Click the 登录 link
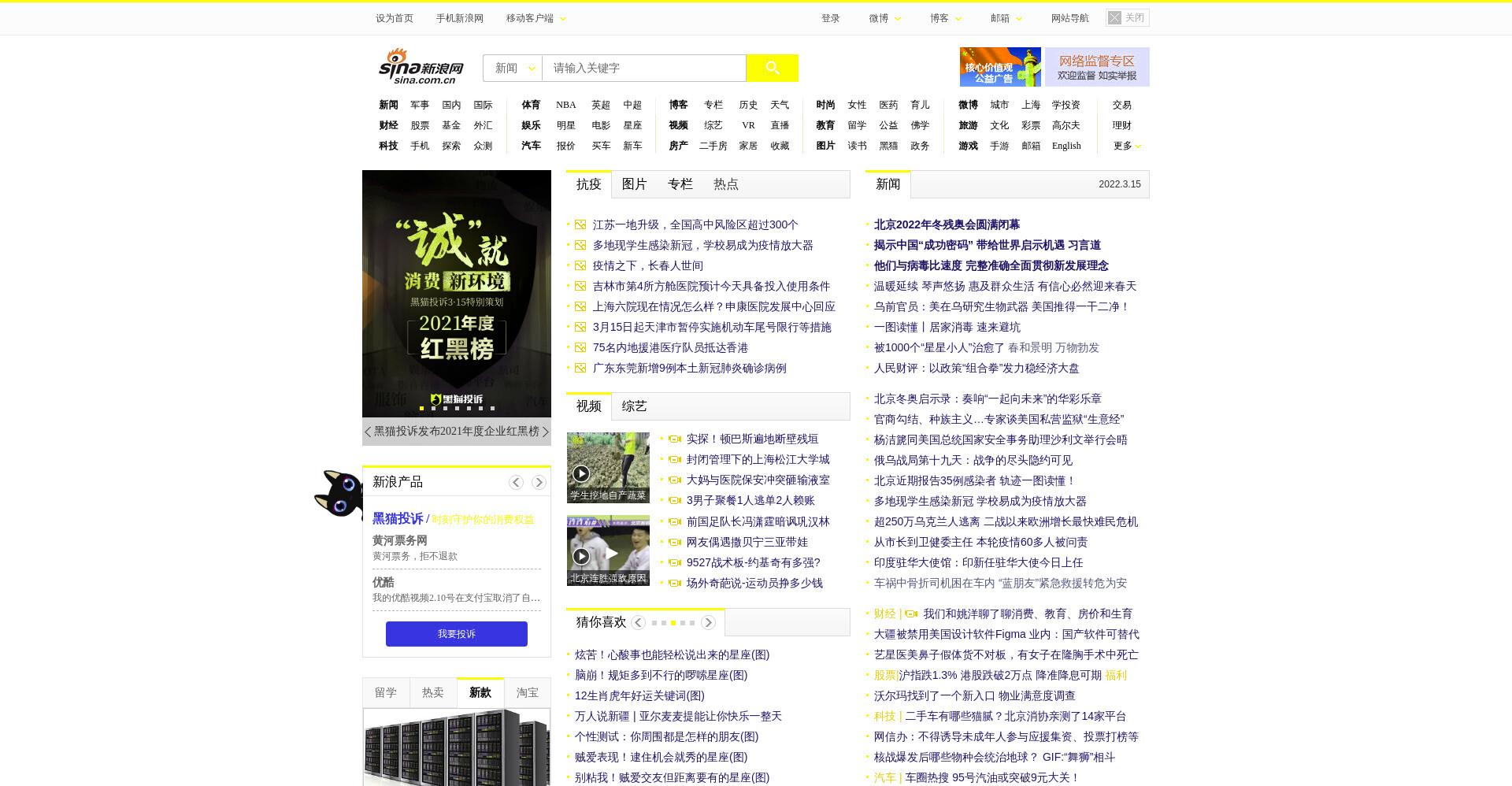The height and width of the screenshot is (786, 1512). pyautogui.click(x=831, y=18)
